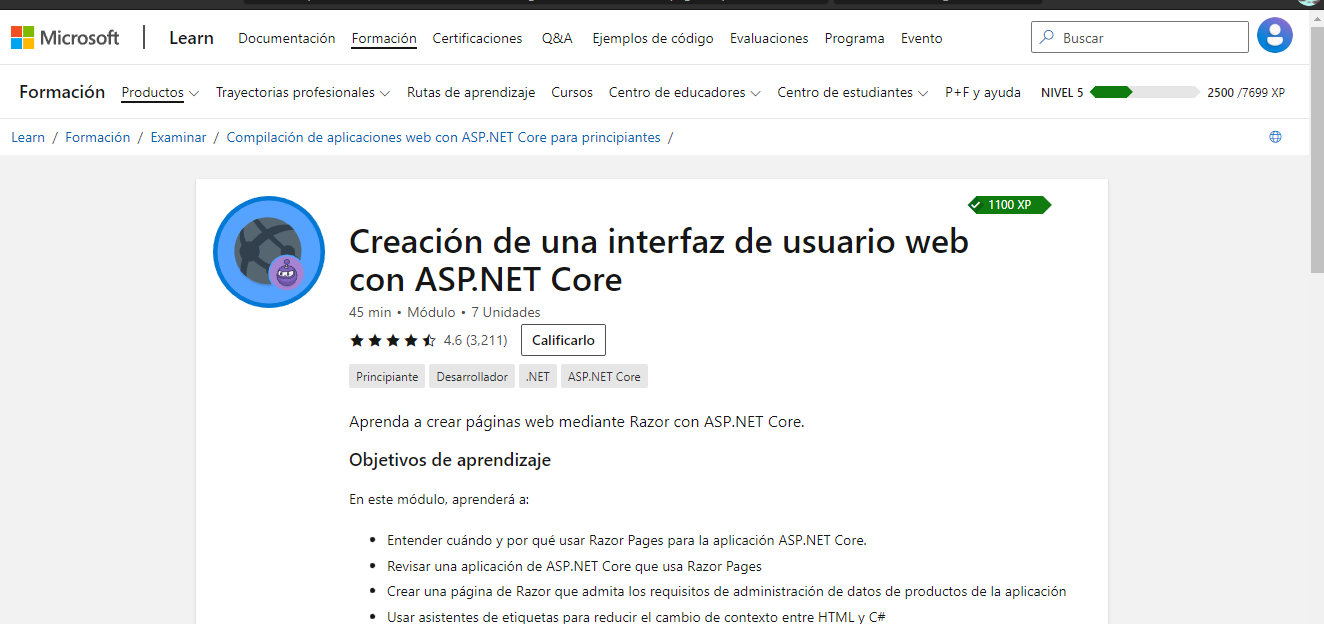Viewport: 1324px width, 624px height.
Task: Click Objetivos de aprendizaje heading
Action: point(450,460)
